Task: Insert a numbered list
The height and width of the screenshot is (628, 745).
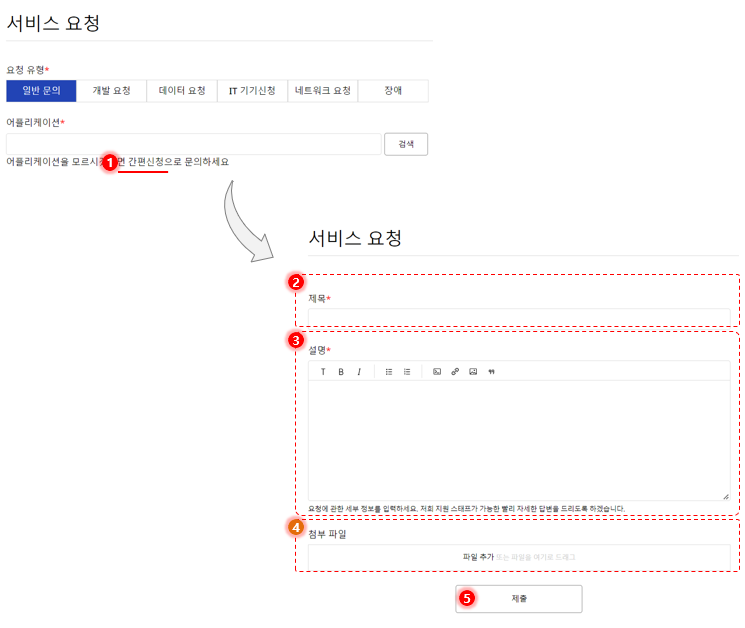Action: coord(407,371)
